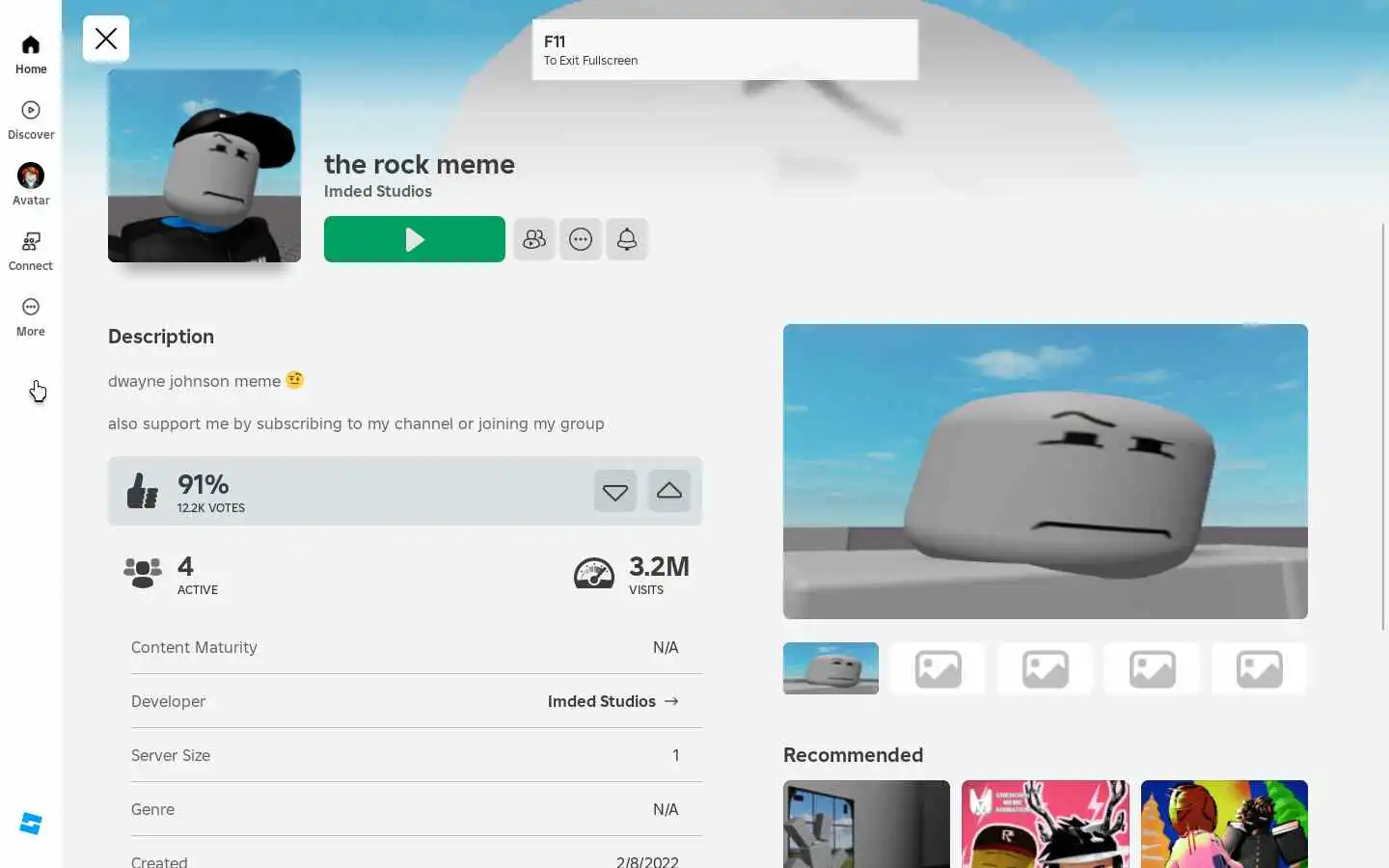
Task: Click the invite friends icon button
Action: click(534, 239)
